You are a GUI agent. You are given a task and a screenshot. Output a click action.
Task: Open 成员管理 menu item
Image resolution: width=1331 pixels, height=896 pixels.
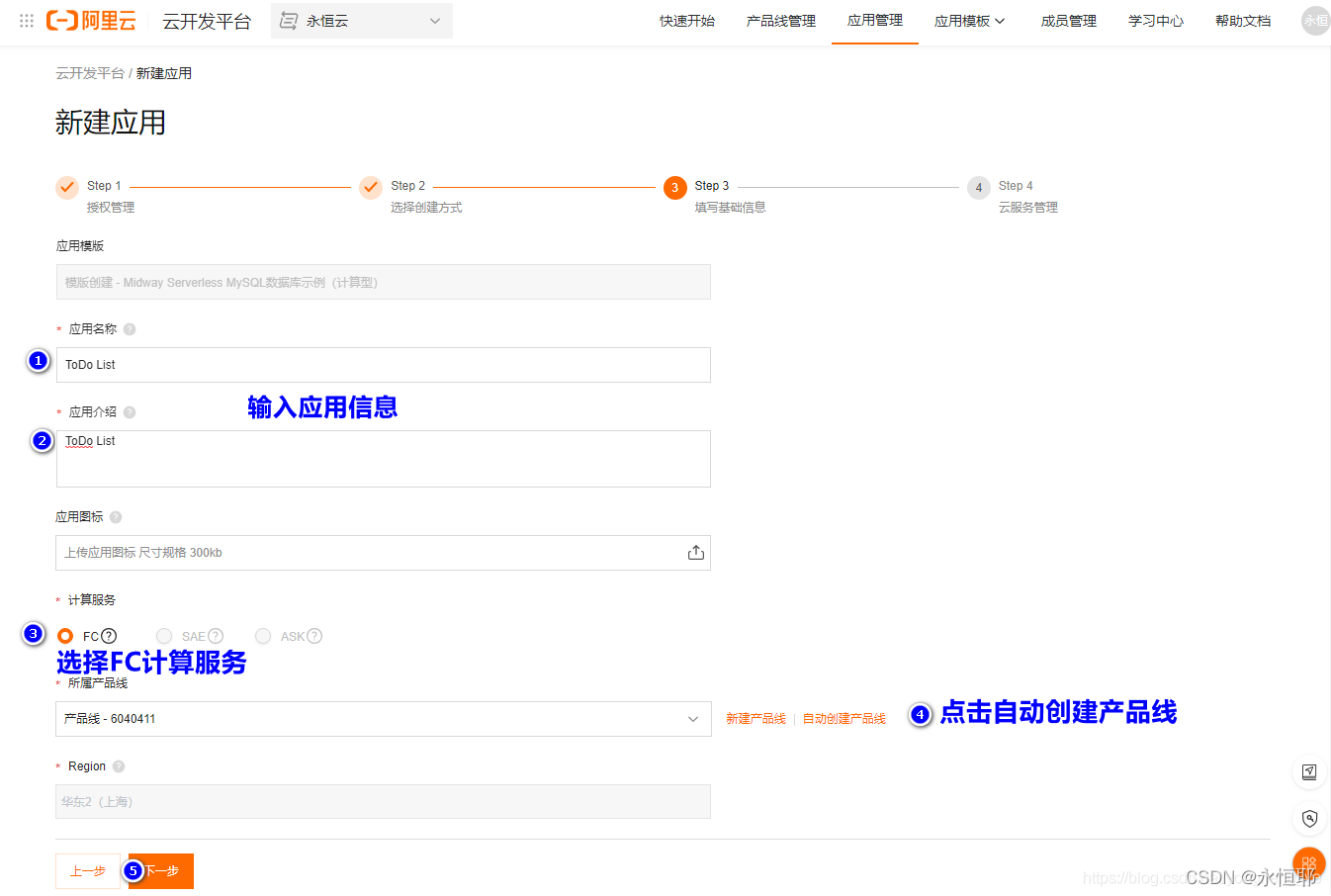[x=1069, y=21]
